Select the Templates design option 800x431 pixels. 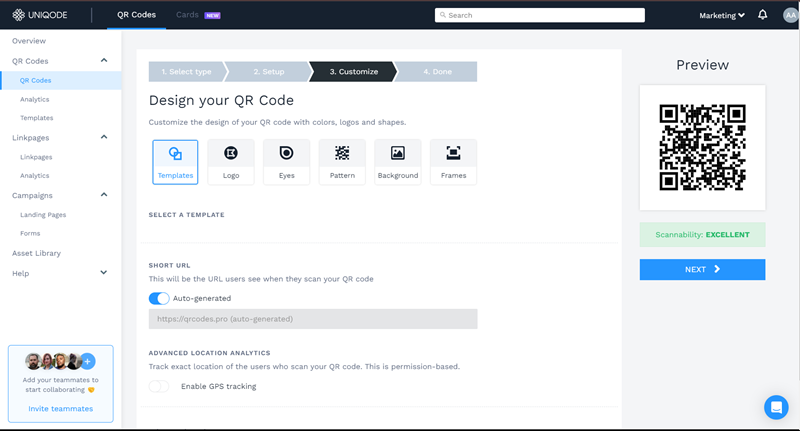(175, 162)
